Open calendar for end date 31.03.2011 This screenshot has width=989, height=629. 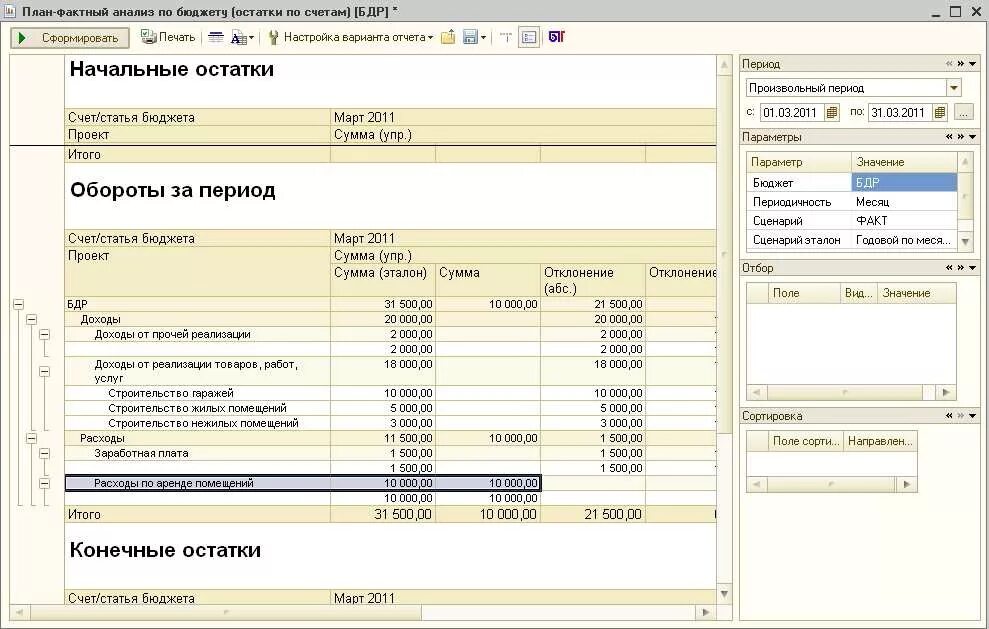point(940,112)
